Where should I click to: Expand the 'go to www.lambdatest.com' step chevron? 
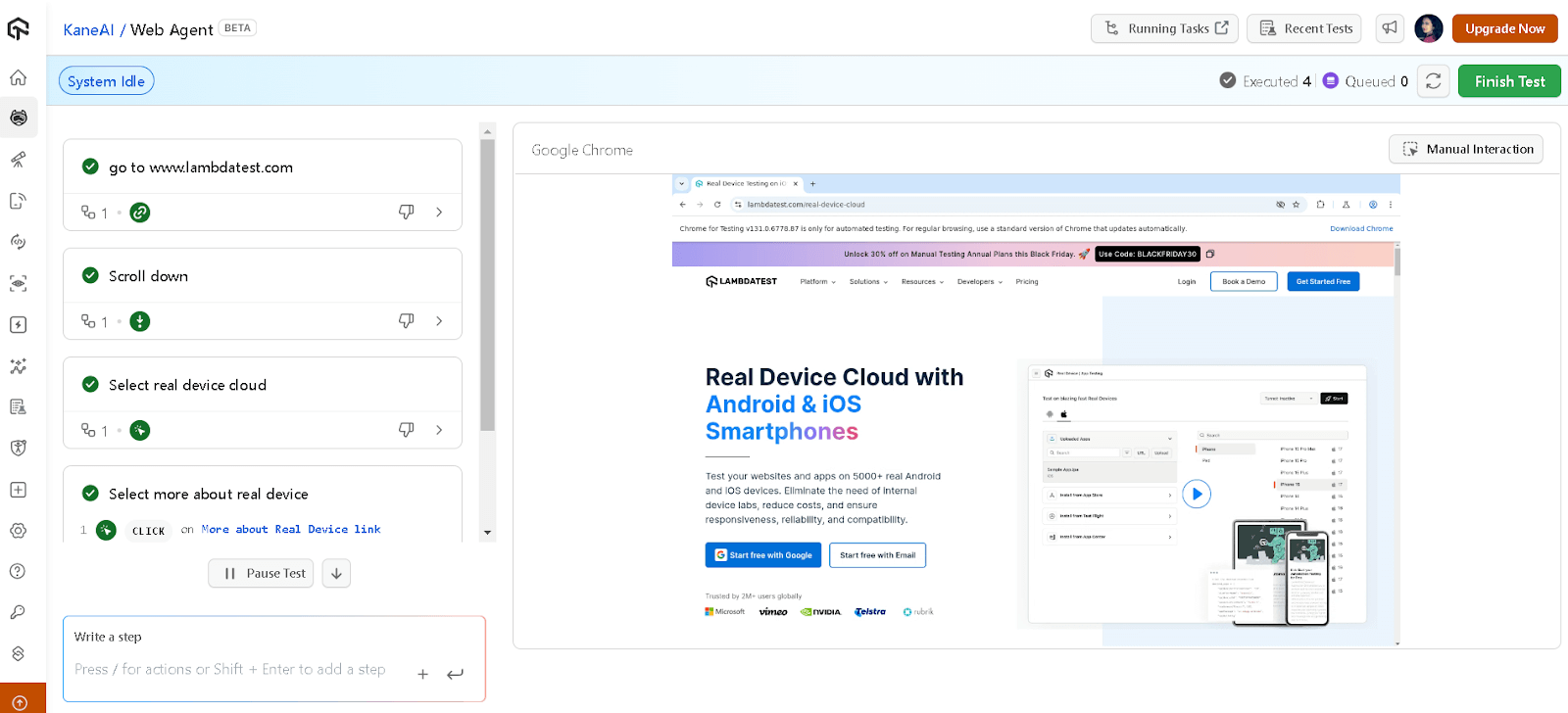(x=439, y=213)
